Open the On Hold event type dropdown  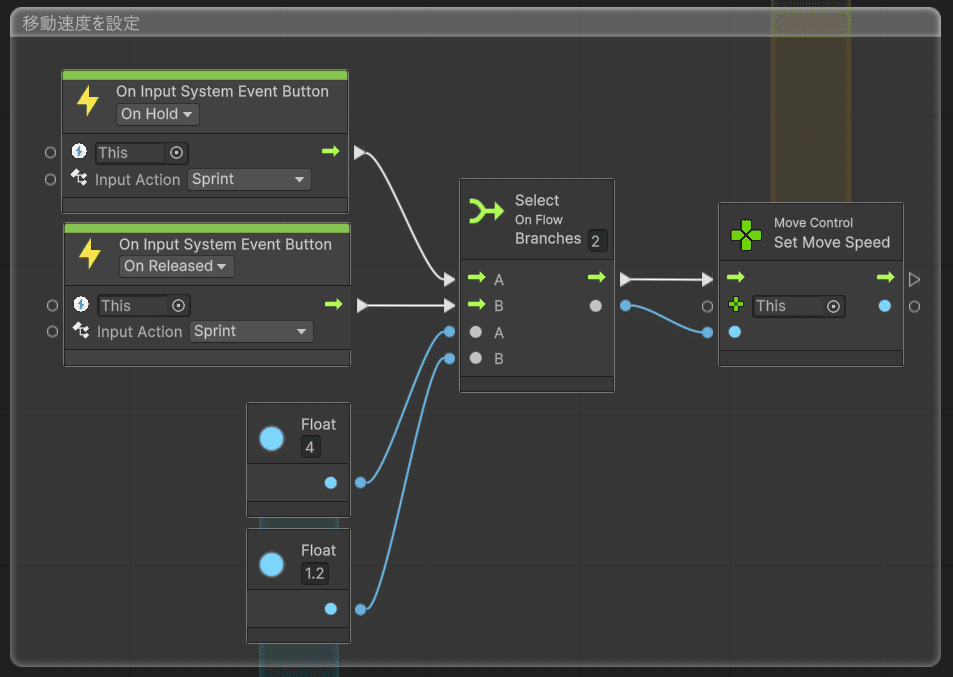pos(157,114)
